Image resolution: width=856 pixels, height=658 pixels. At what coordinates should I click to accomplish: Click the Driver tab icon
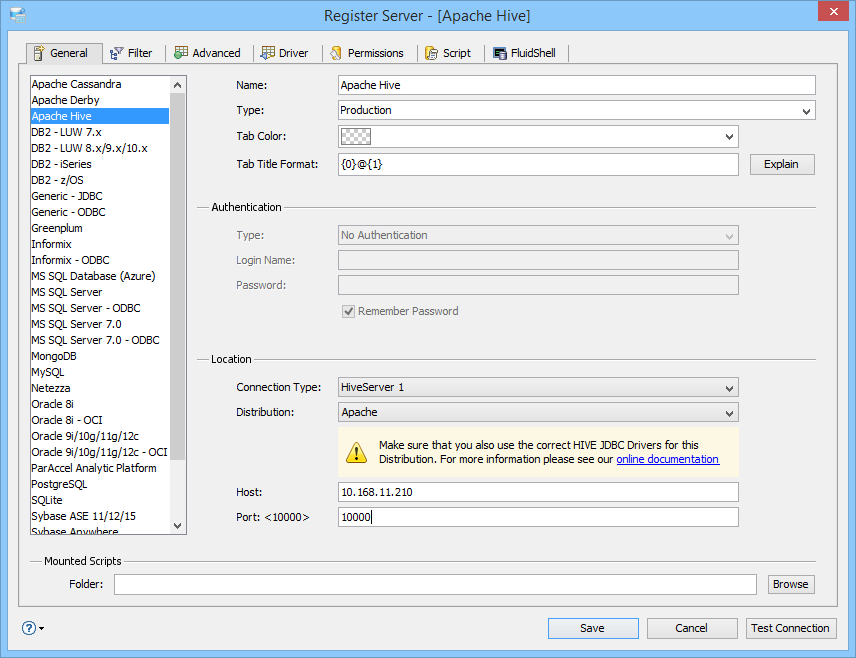click(268, 52)
